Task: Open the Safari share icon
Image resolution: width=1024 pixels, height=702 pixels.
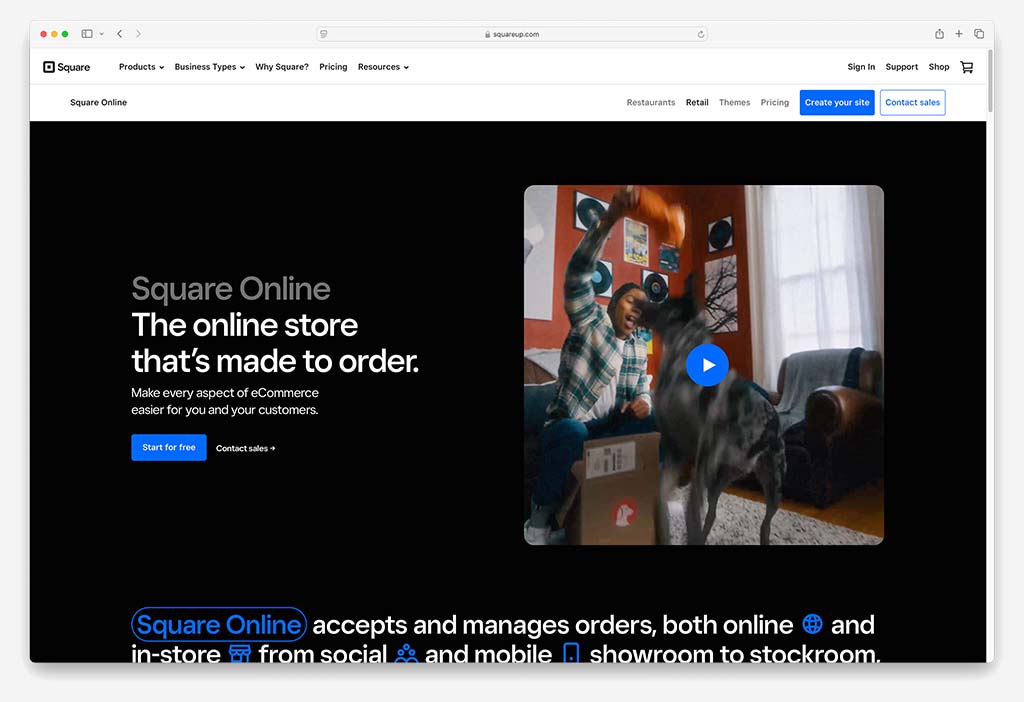Action: click(x=939, y=34)
